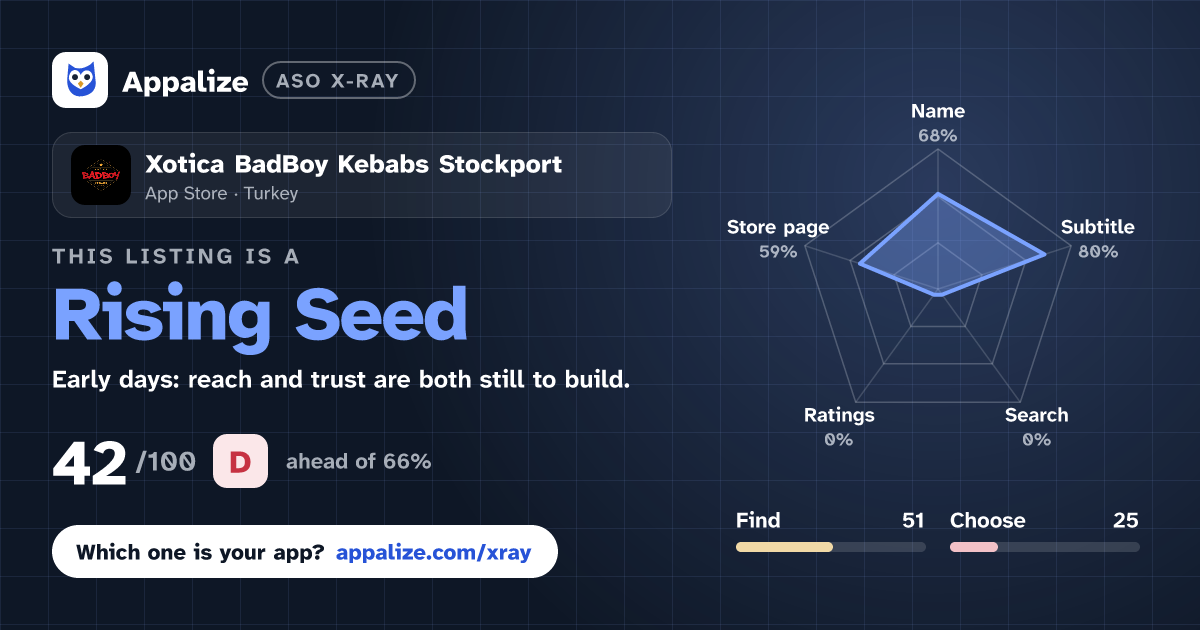
Task: Click the center of the radar chart
Action: 938,298
